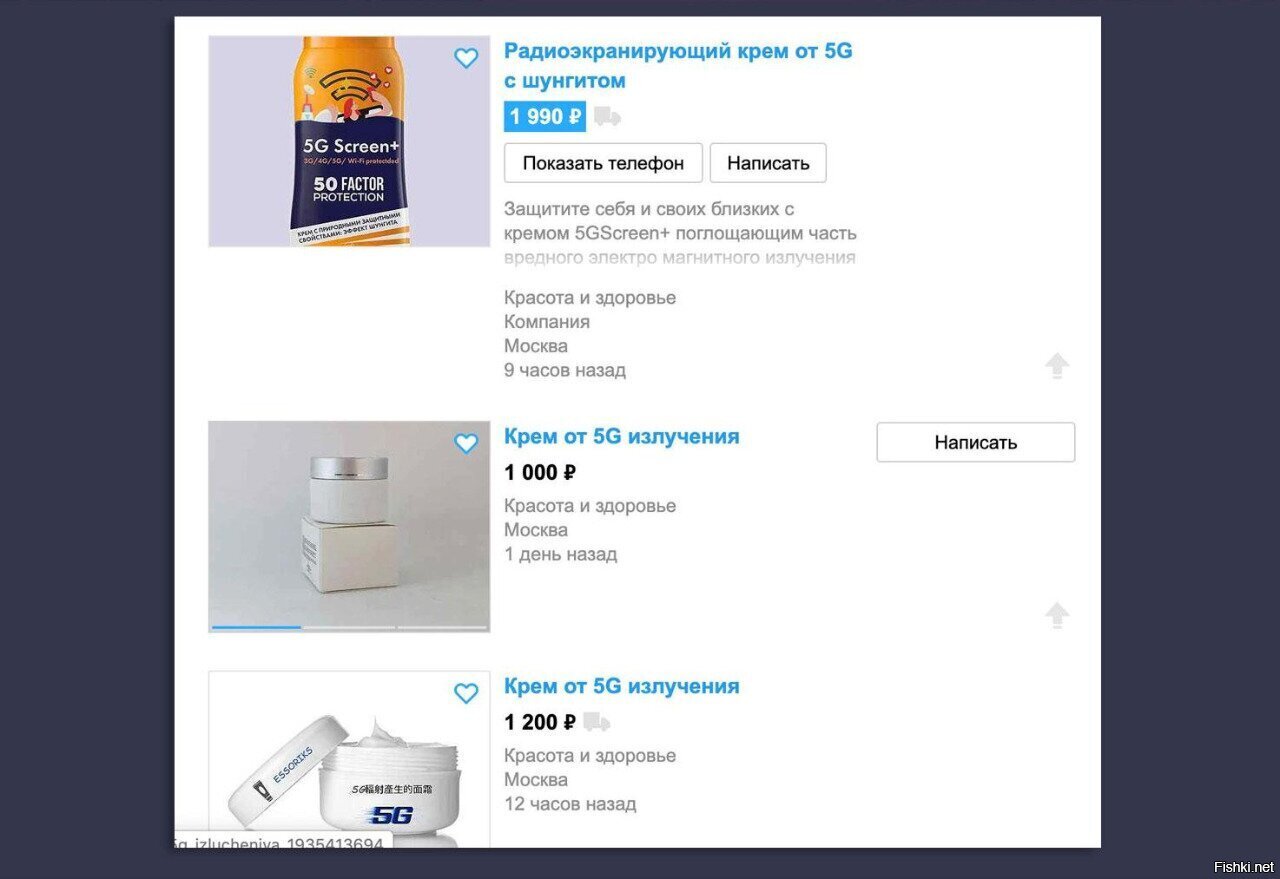This screenshot has width=1280, height=879.
Task: Click Написать button beside Показать телефон
Action: [x=768, y=163]
